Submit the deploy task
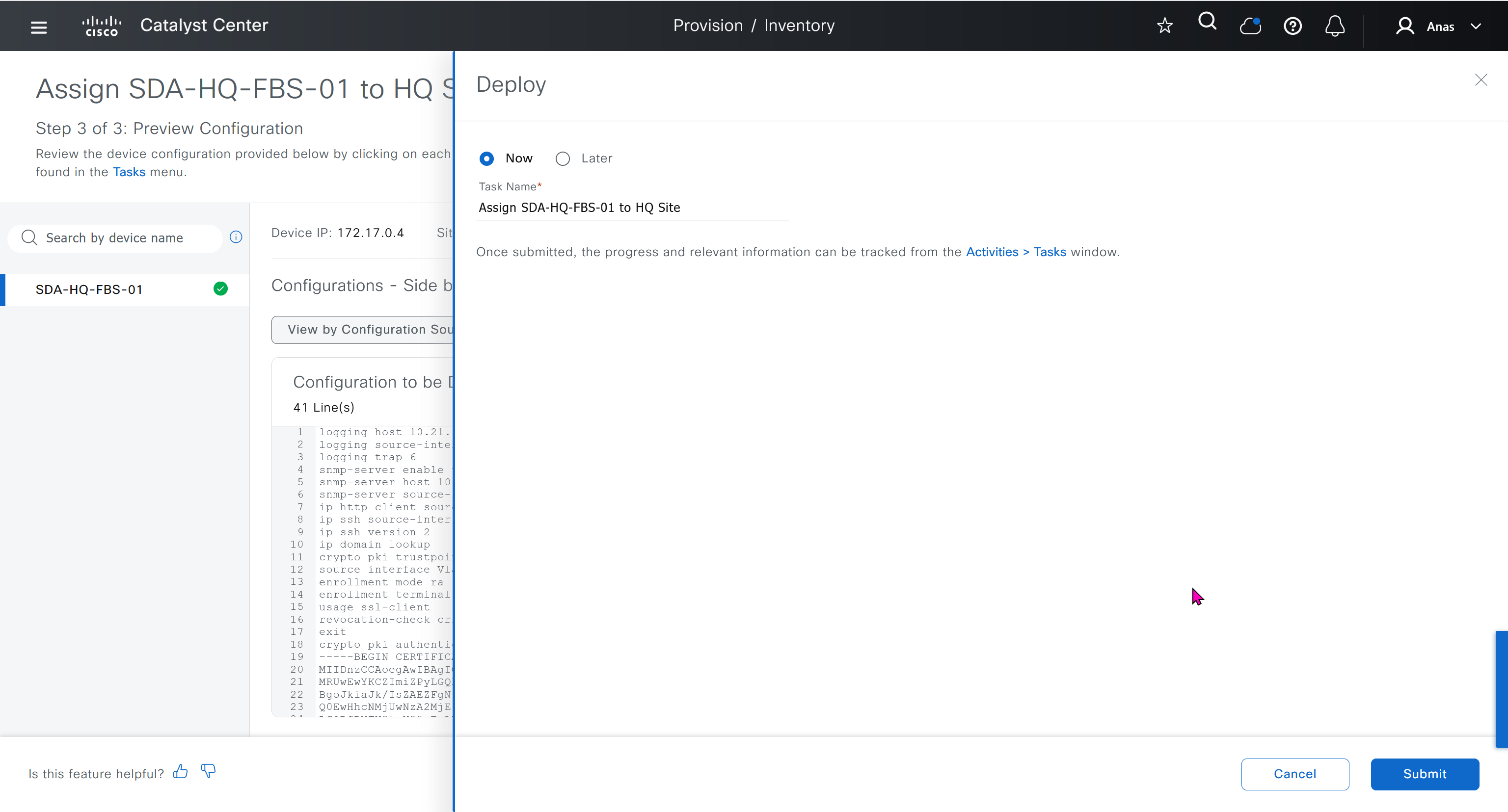Image resolution: width=1508 pixels, height=812 pixels. pos(1424,774)
